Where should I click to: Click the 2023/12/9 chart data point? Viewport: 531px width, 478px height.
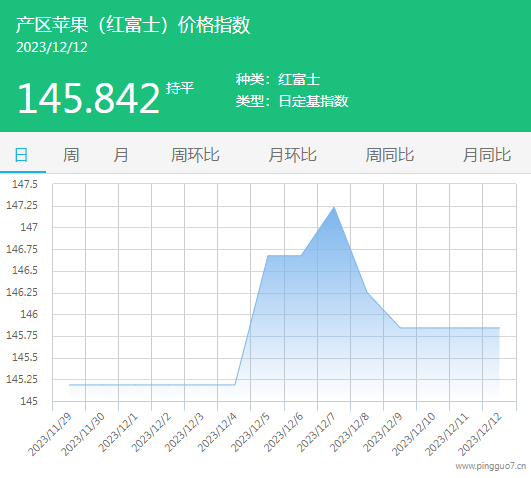pos(400,328)
